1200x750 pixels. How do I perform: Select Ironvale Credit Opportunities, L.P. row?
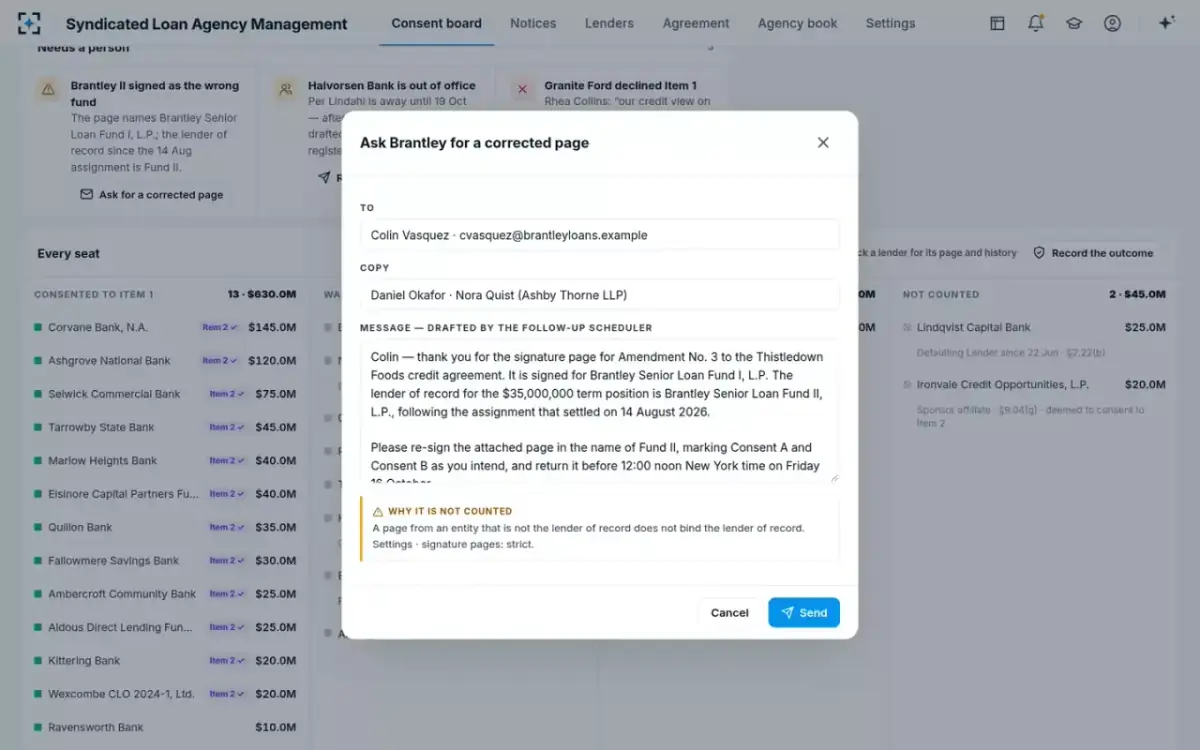click(1034, 402)
